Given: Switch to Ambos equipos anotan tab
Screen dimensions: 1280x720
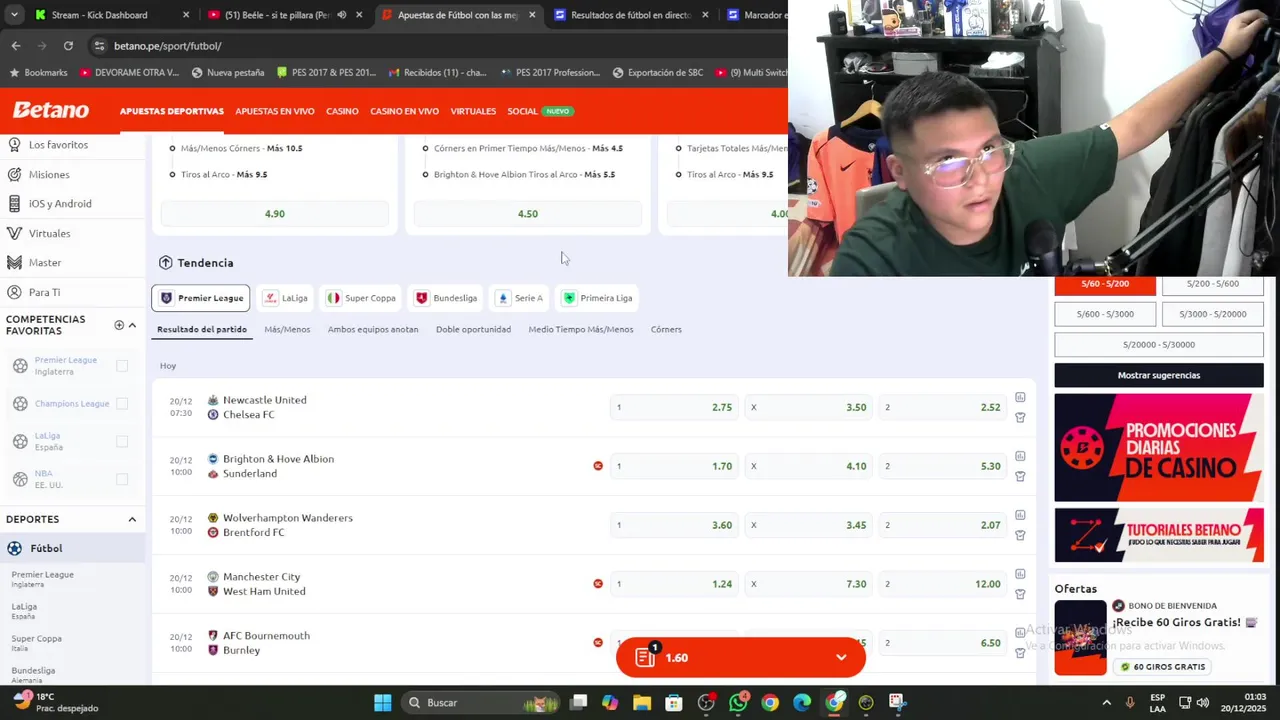Looking at the screenshot, I should [x=373, y=329].
